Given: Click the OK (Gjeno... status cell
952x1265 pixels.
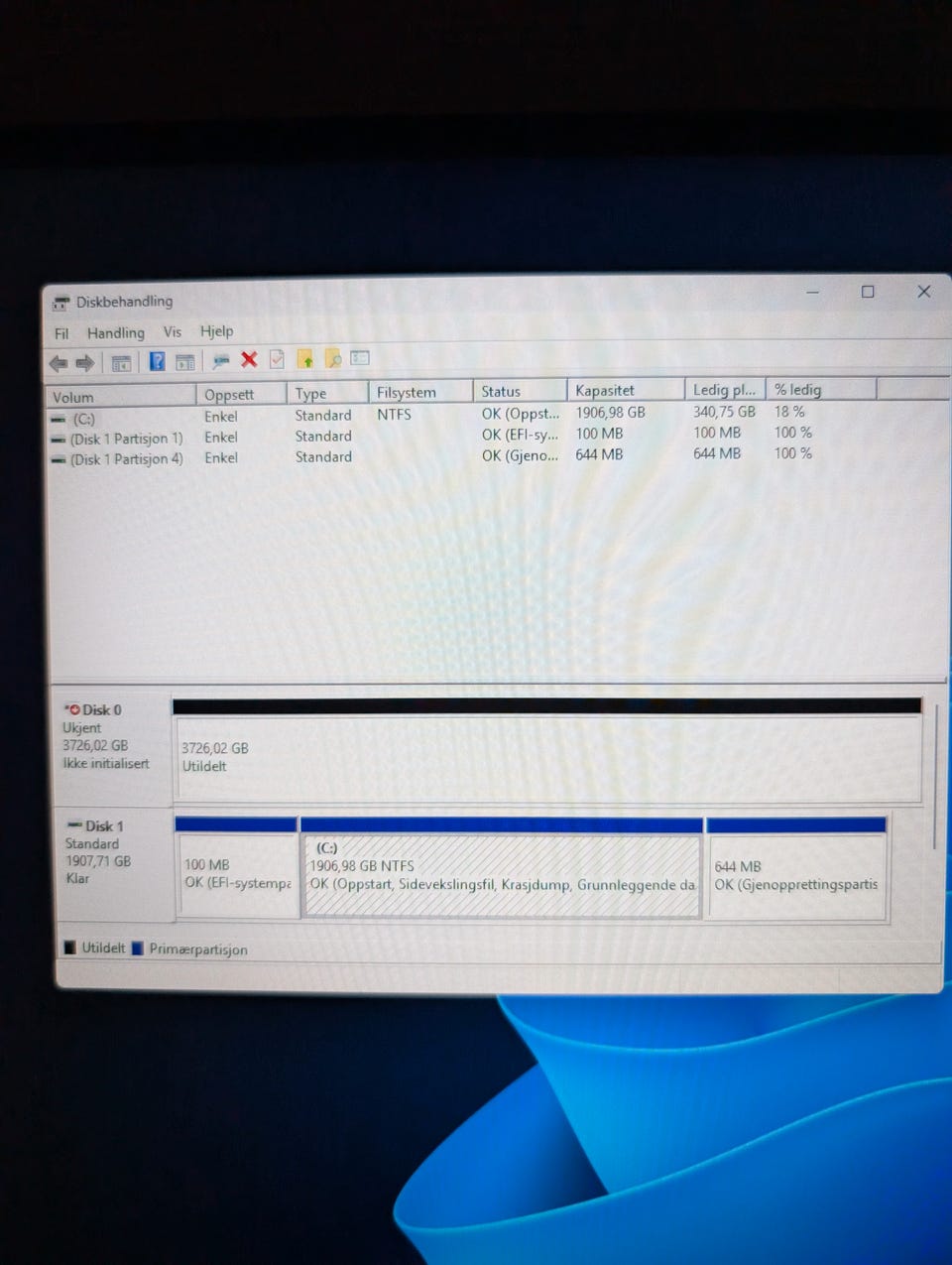Looking at the screenshot, I should point(520,454).
